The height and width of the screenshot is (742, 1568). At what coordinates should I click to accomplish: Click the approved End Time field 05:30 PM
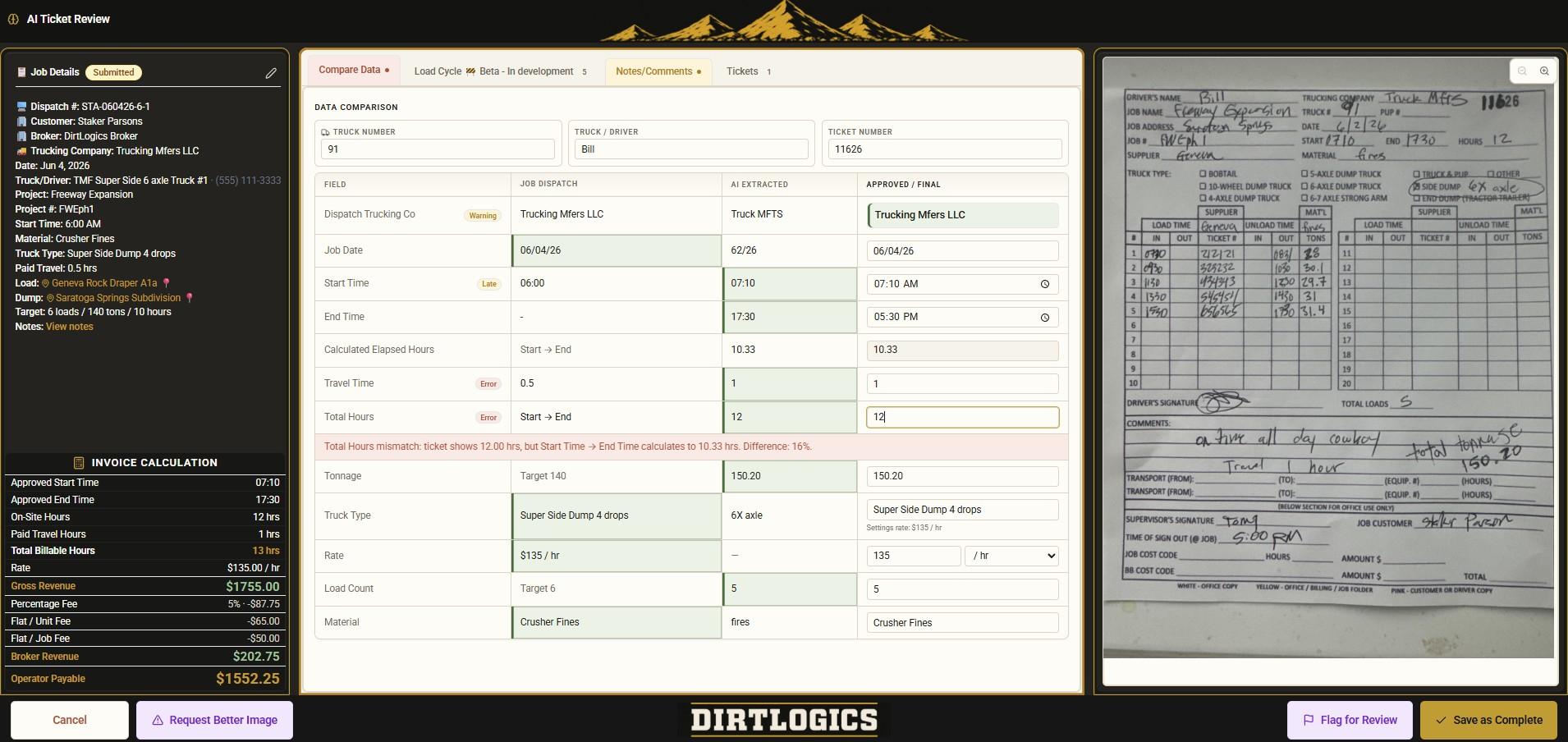click(x=963, y=318)
